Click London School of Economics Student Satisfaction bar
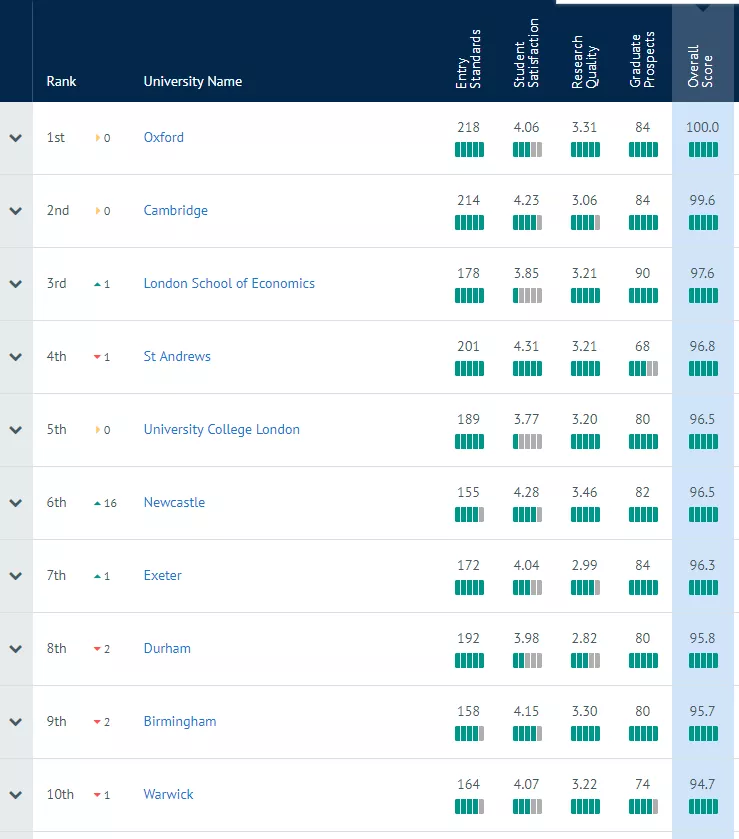Screen dimensions: 739x839 coord(527,296)
